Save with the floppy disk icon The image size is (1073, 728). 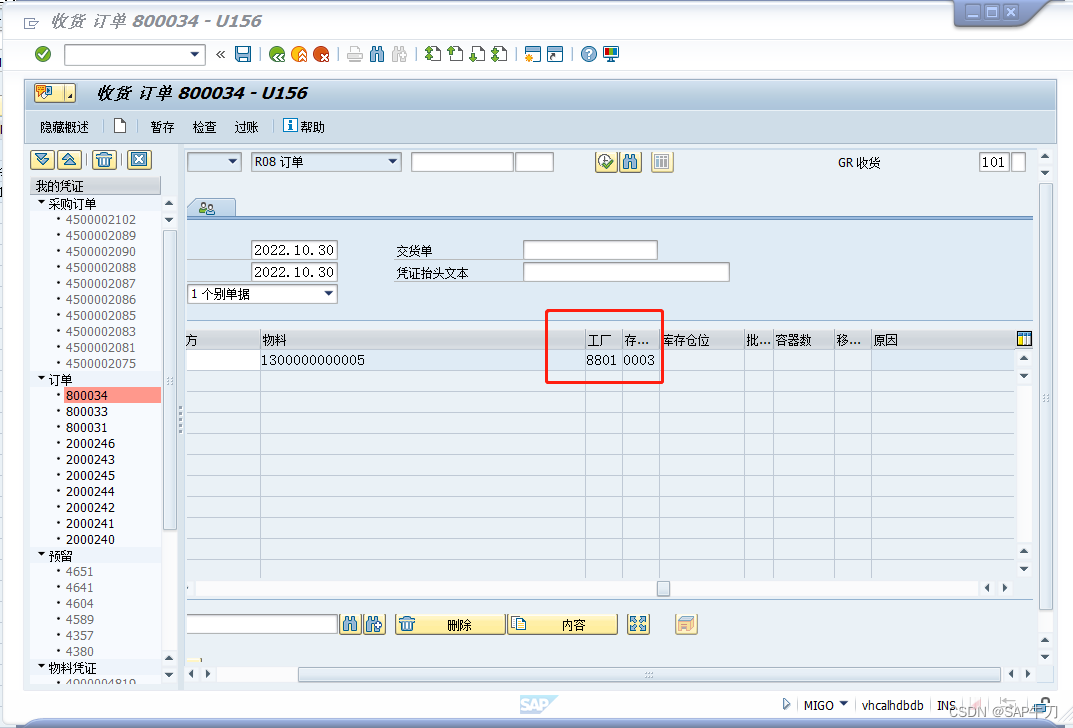(x=243, y=54)
